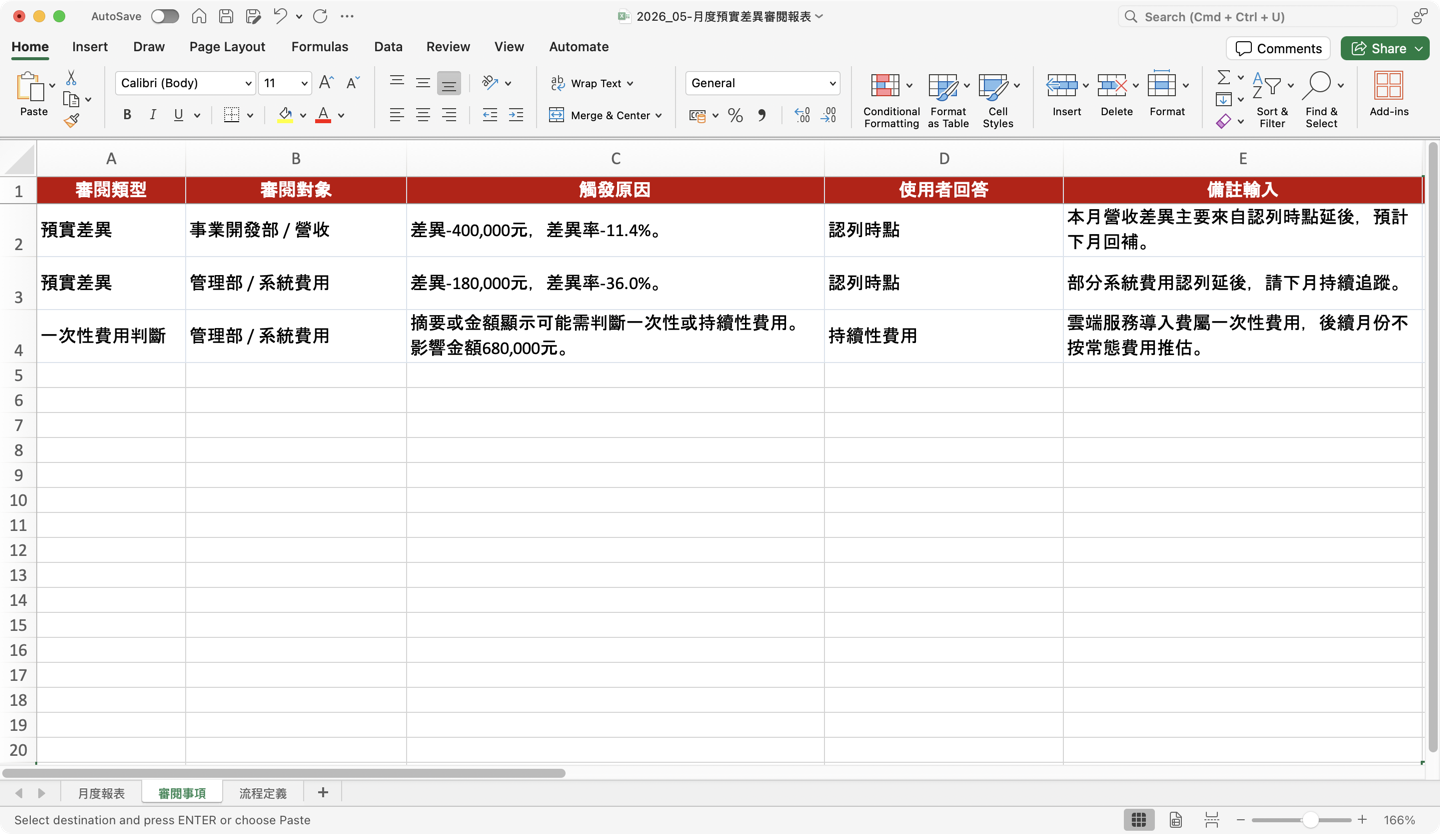Image resolution: width=1440 pixels, height=834 pixels.
Task: Toggle Wrap Text
Action: [592, 83]
